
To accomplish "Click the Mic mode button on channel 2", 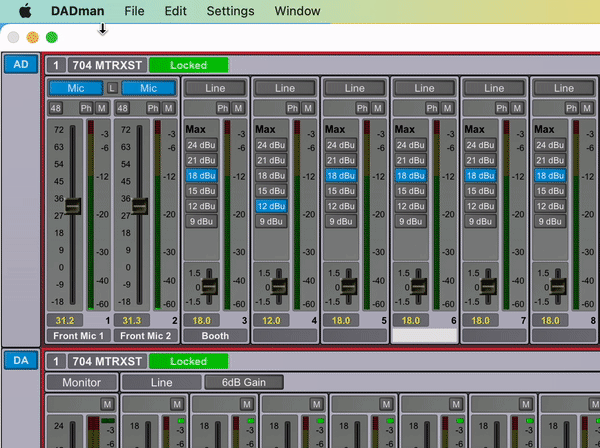I will [x=148, y=88].
